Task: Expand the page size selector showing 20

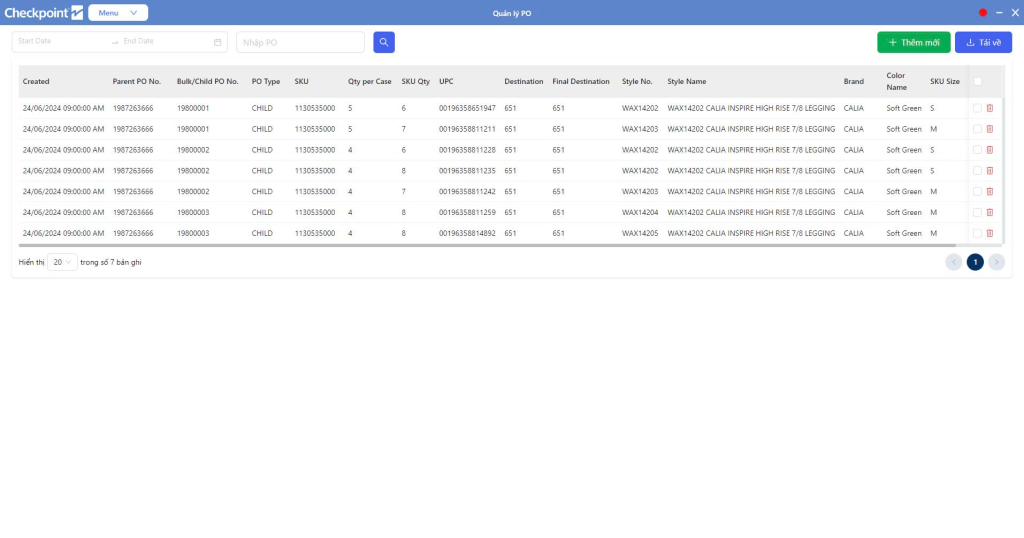Action: coord(63,262)
